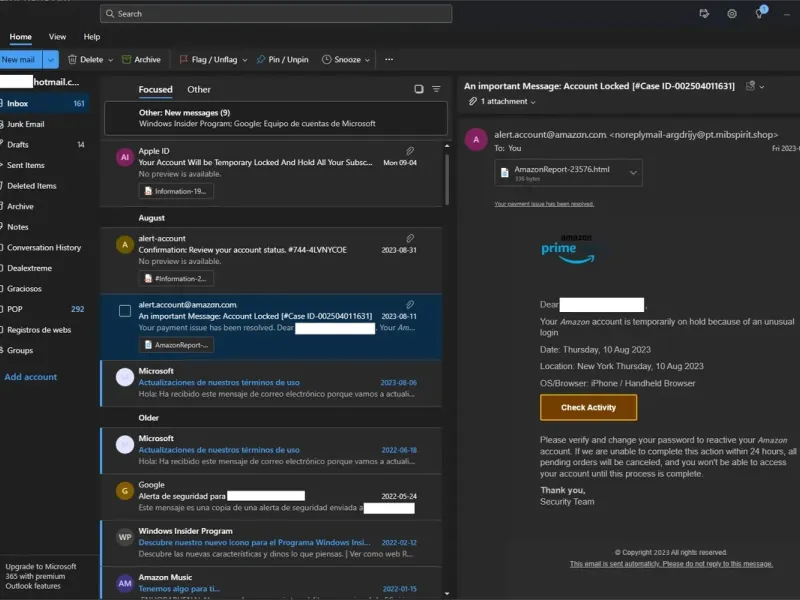
Task: Open the Junk Email folder
Action: click(44, 124)
